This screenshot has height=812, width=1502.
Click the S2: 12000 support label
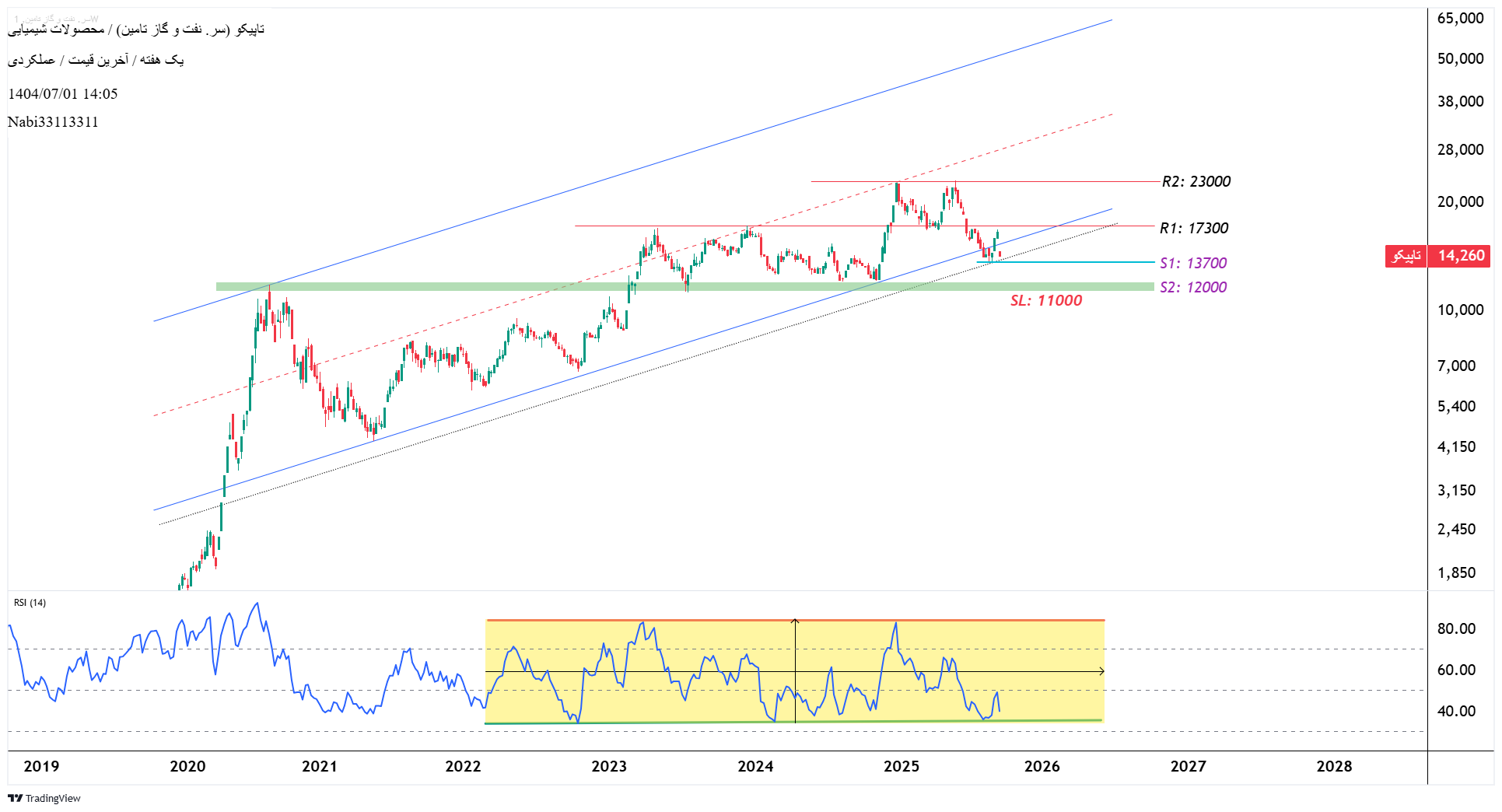pyautogui.click(x=1192, y=288)
